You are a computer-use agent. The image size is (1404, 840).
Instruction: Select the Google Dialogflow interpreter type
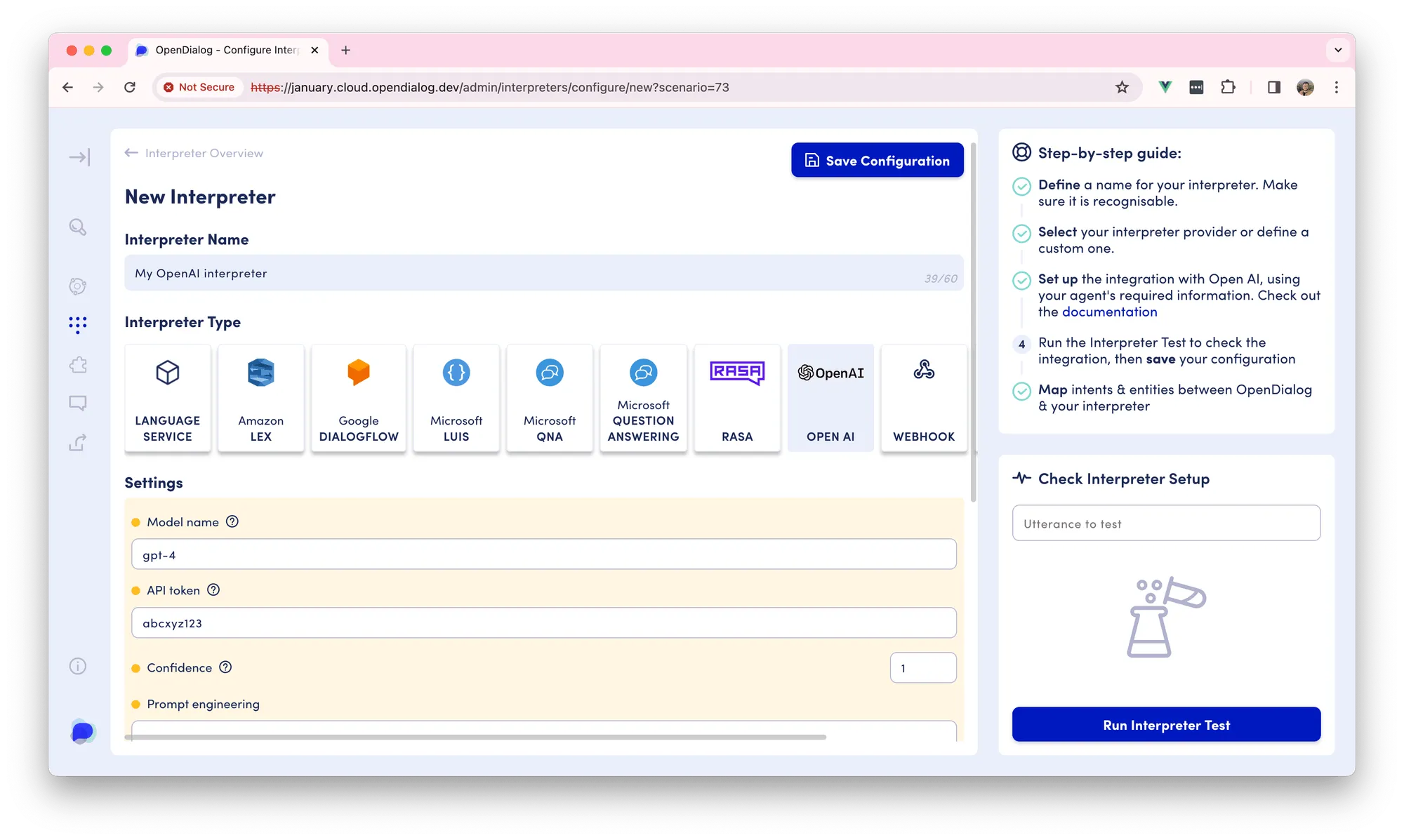359,398
